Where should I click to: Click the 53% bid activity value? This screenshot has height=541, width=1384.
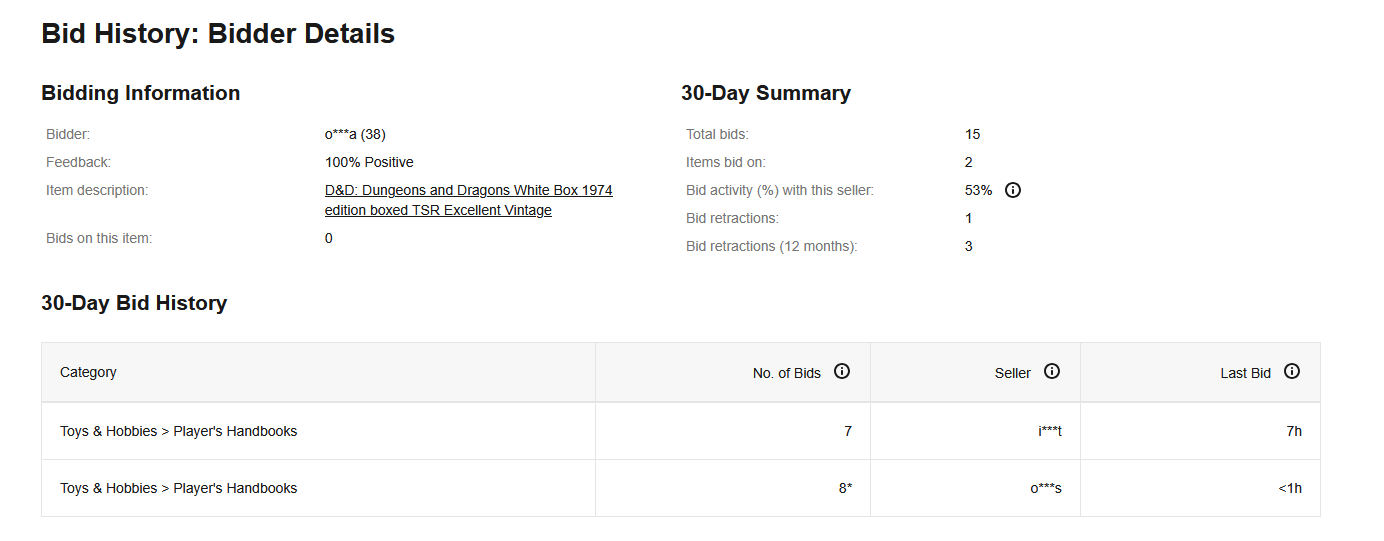(979, 190)
